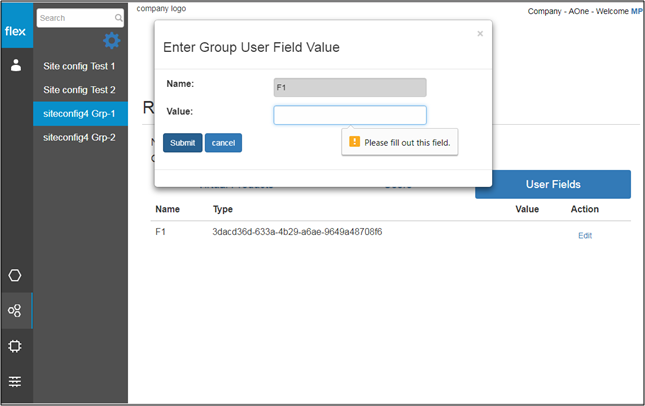Click into the Value text field

pos(350,115)
